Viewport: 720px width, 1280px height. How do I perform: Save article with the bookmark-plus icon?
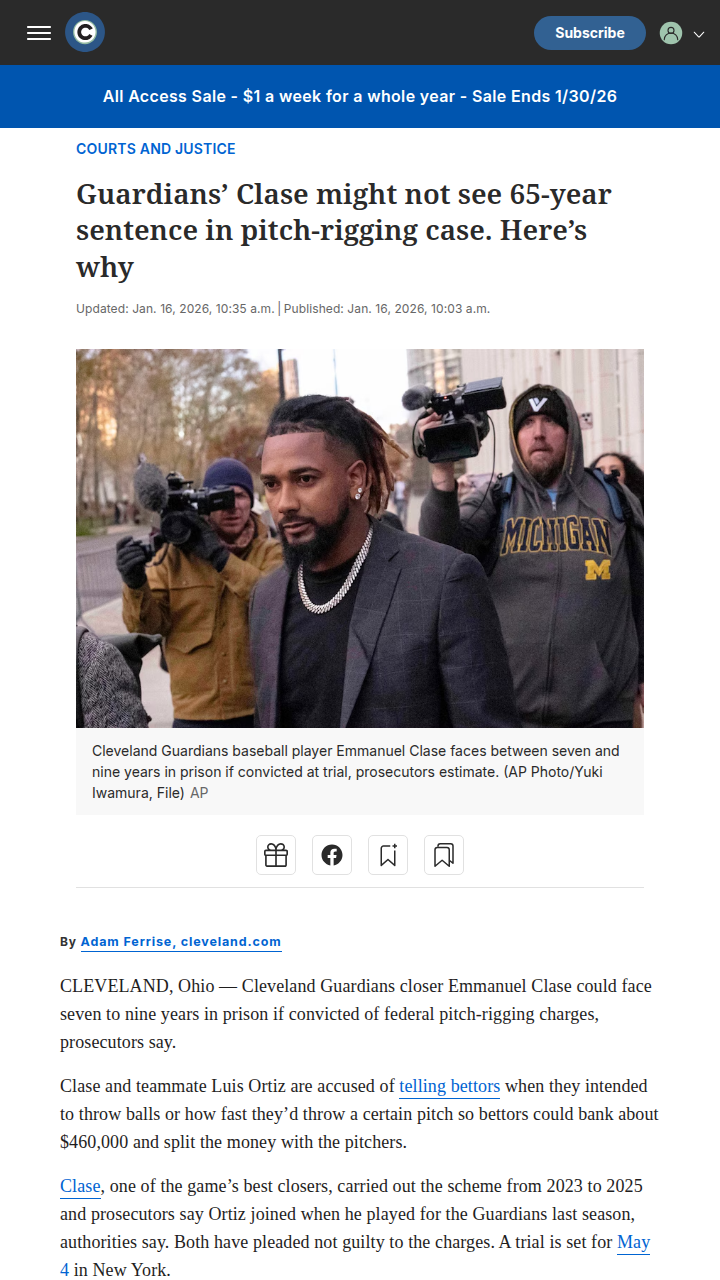click(388, 855)
